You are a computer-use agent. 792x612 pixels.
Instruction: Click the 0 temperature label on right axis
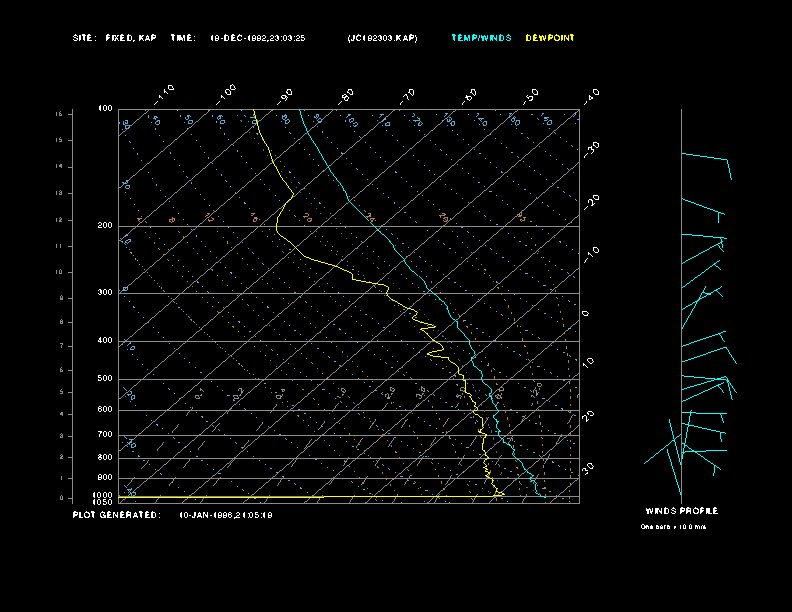coord(586,314)
